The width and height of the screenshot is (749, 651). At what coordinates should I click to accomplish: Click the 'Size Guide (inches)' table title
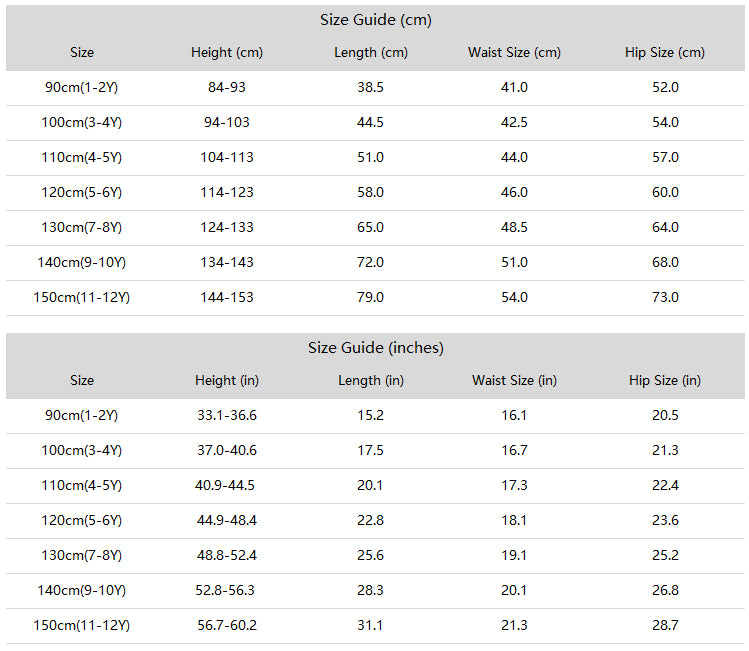tap(375, 348)
